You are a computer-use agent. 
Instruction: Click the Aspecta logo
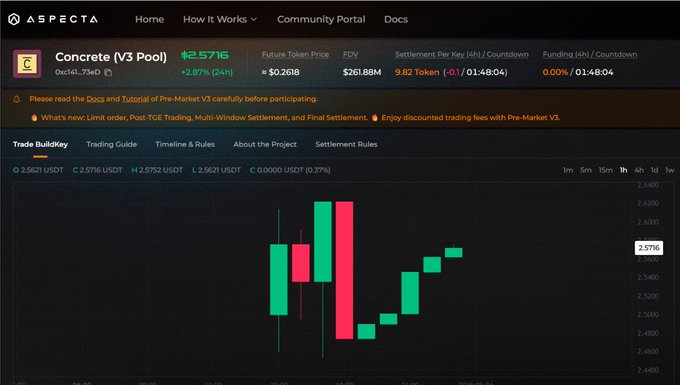[53, 19]
